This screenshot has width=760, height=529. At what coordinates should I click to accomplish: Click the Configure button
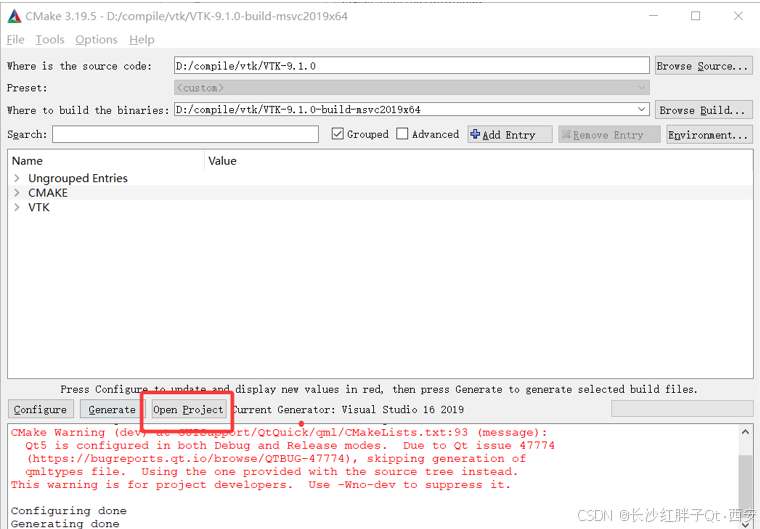pos(41,409)
